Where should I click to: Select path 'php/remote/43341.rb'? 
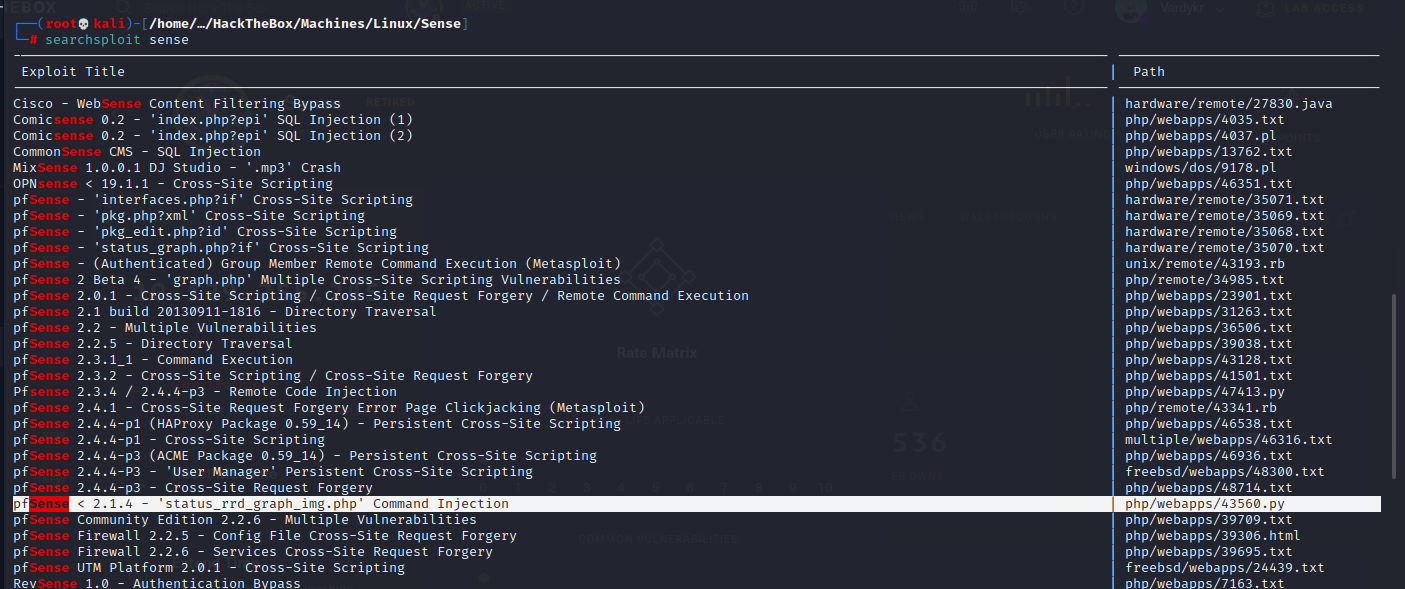(1201, 408)
